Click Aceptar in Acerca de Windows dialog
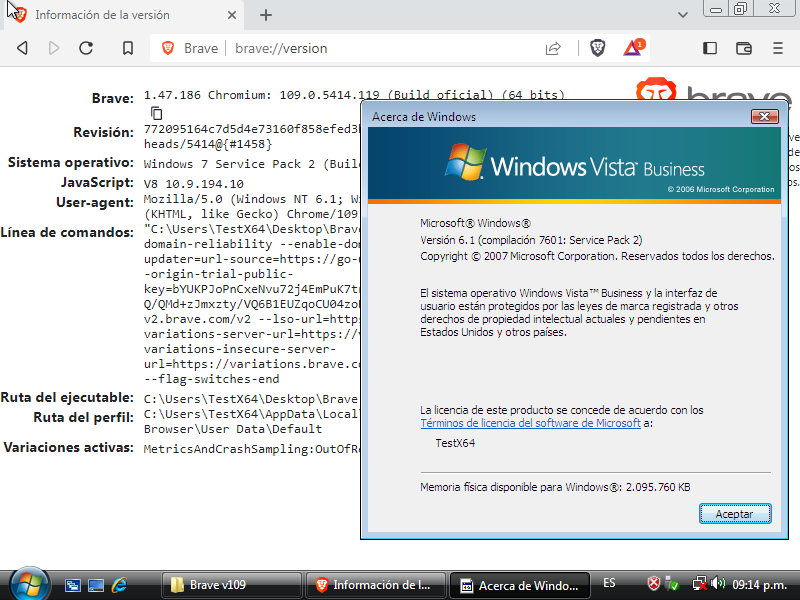800x600 pixels. (x=735, y=514)
